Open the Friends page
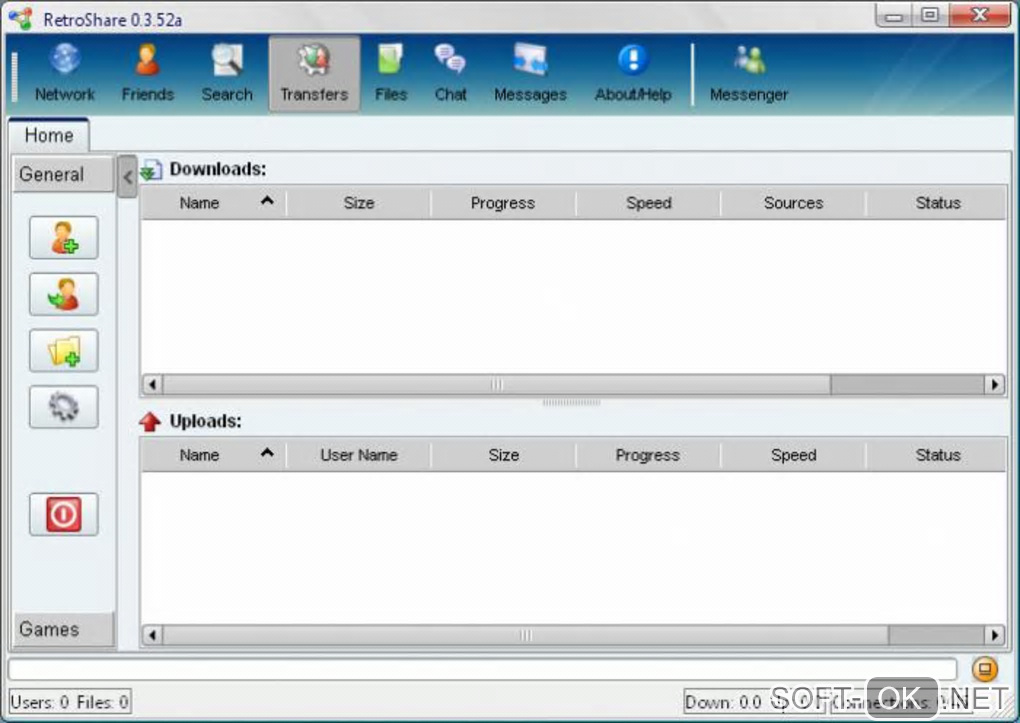This screenshot has height=723, width=1020. point(148,74)
